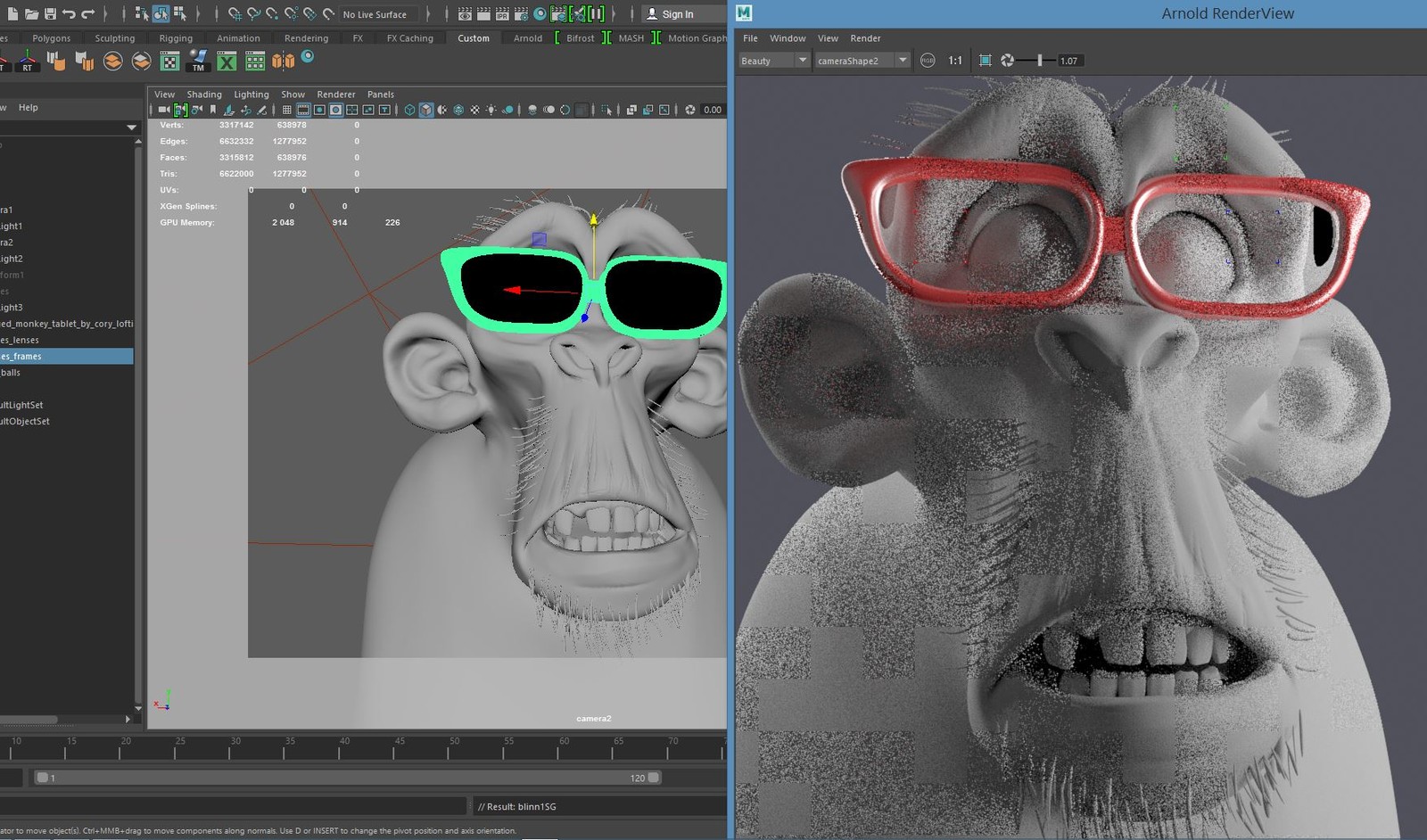
Task: Enable Wireframe display cube icon
Action: pyautogui.click(x=409, y=110)
